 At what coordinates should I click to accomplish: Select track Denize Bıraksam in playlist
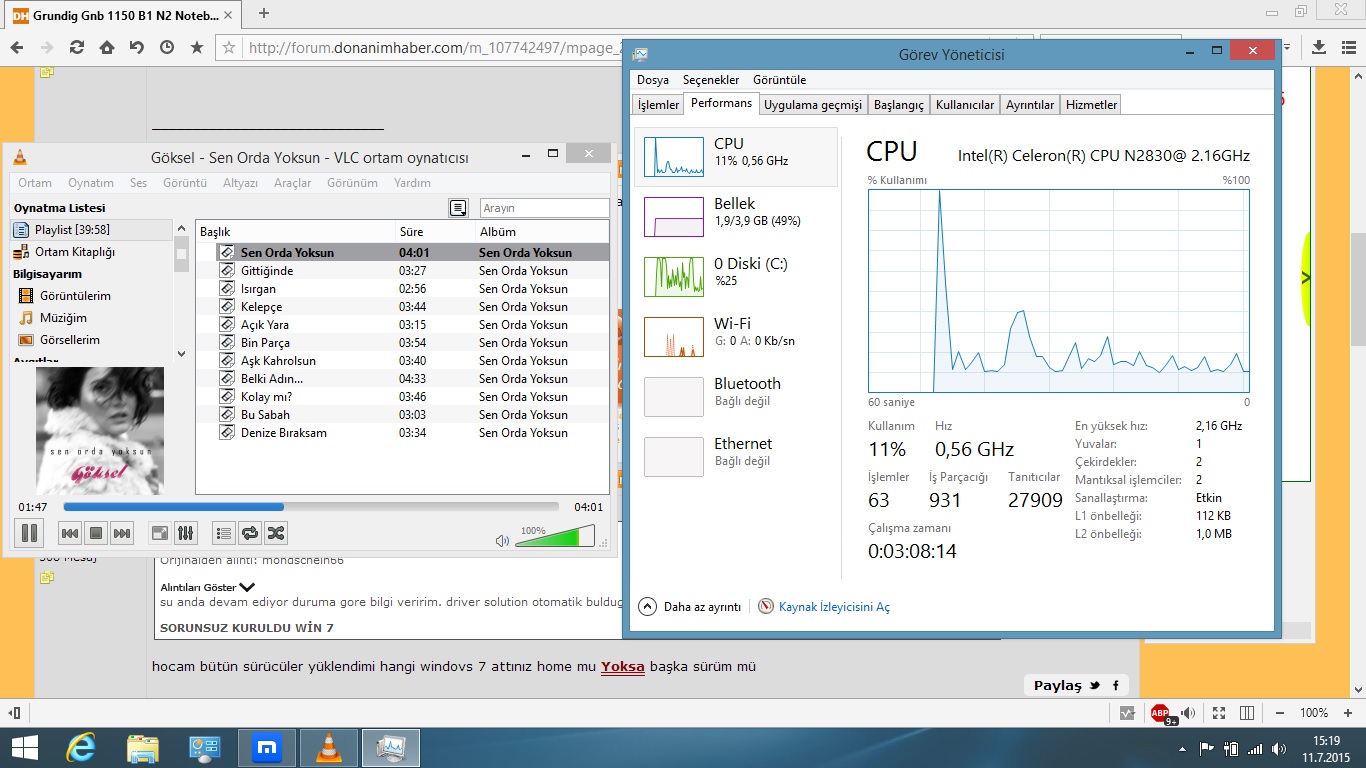pyautogui.click(x=402, y=433)
